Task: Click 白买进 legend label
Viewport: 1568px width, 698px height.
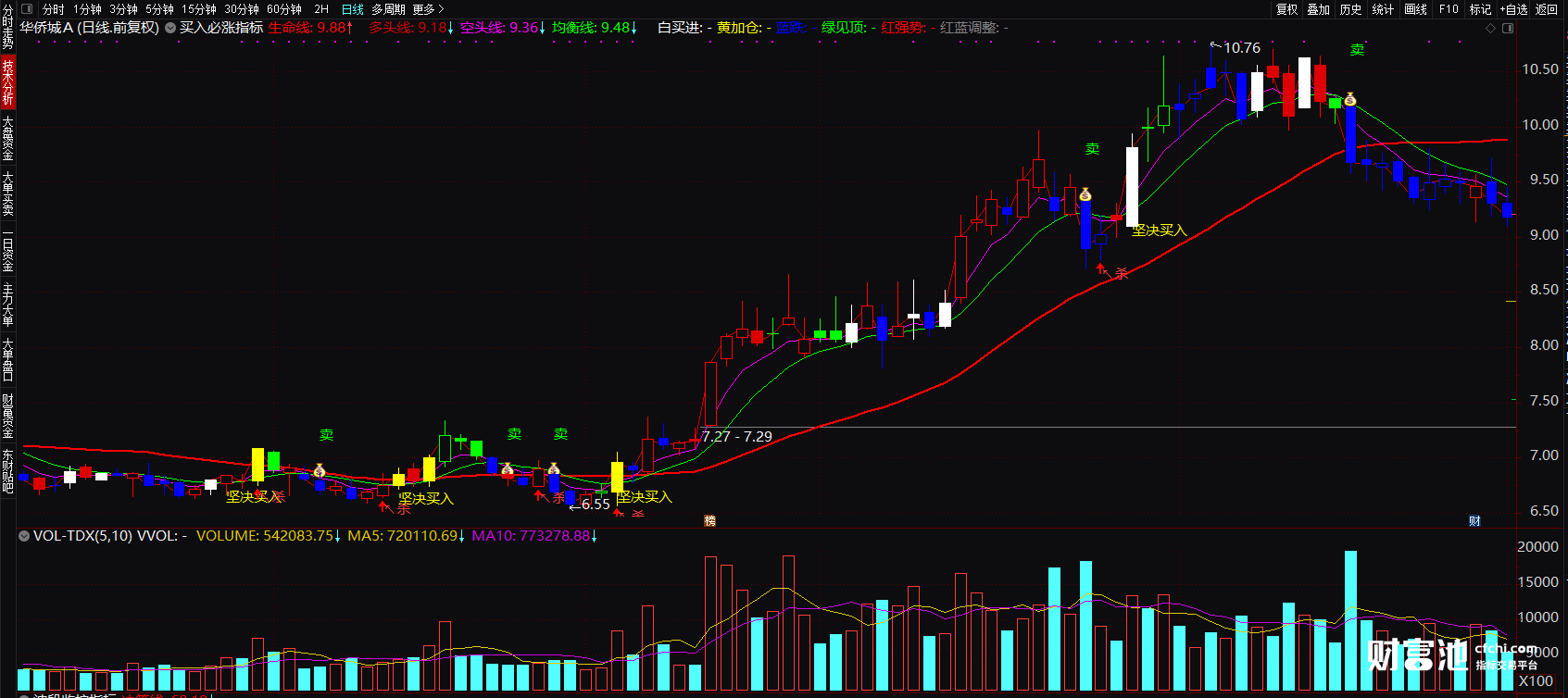Action: click(684, 28)
